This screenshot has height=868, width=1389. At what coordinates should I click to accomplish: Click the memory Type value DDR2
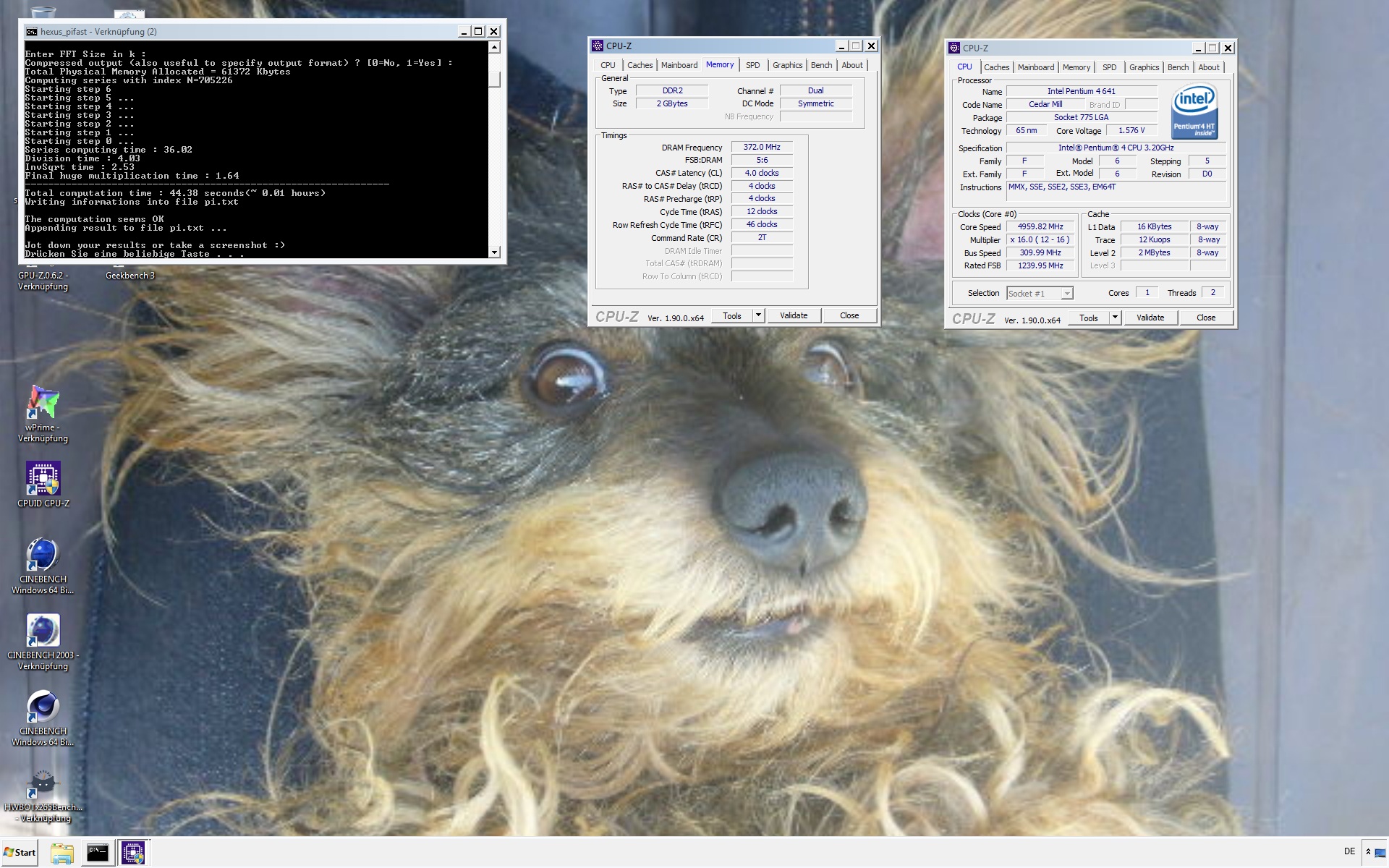point(672,91)
